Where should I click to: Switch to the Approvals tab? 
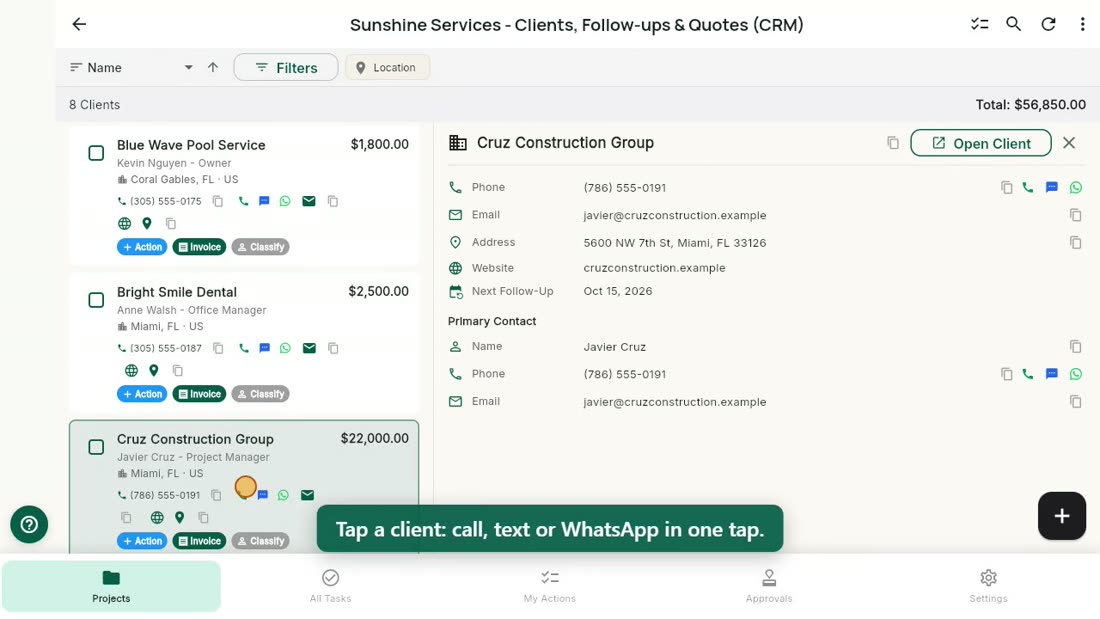coord(769,586)
